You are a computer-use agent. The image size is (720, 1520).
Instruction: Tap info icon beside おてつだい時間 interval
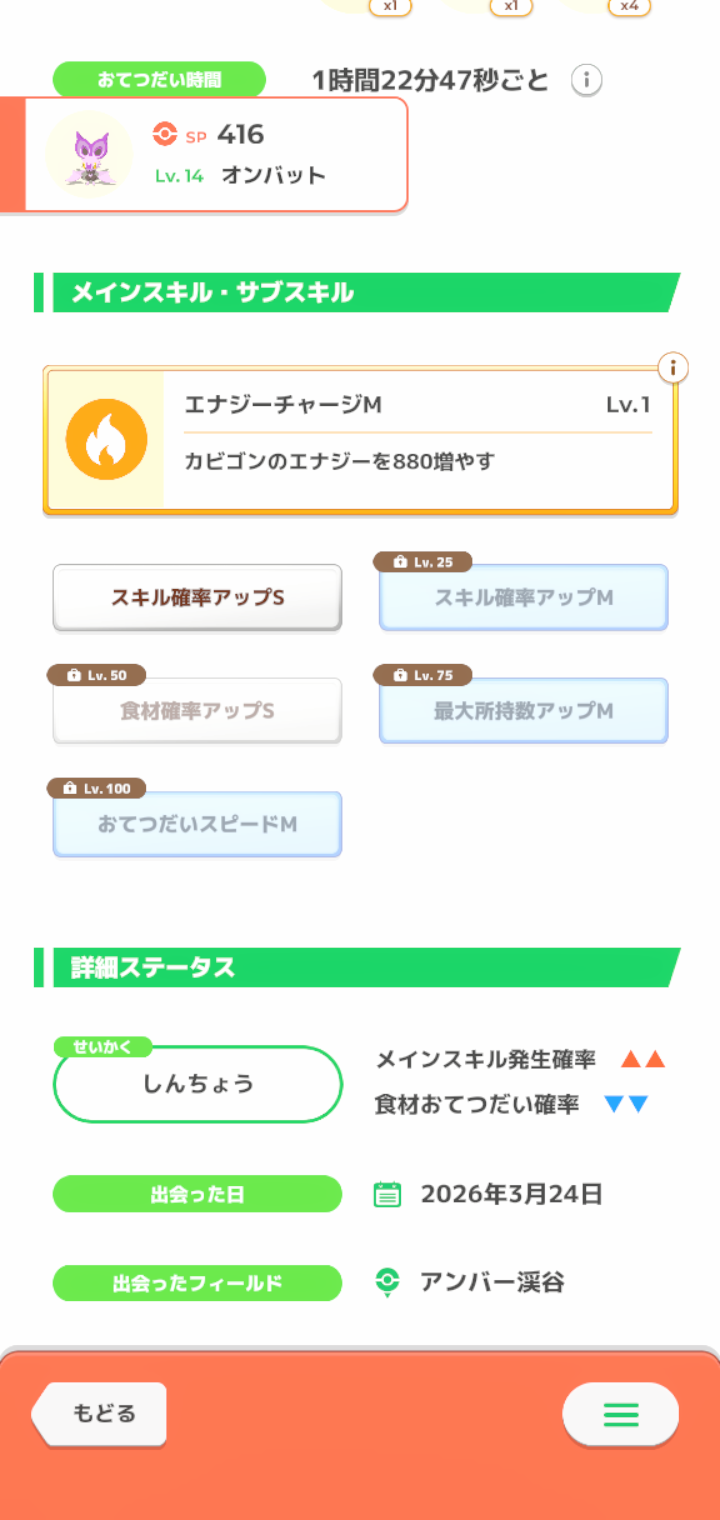pos(586,80)
